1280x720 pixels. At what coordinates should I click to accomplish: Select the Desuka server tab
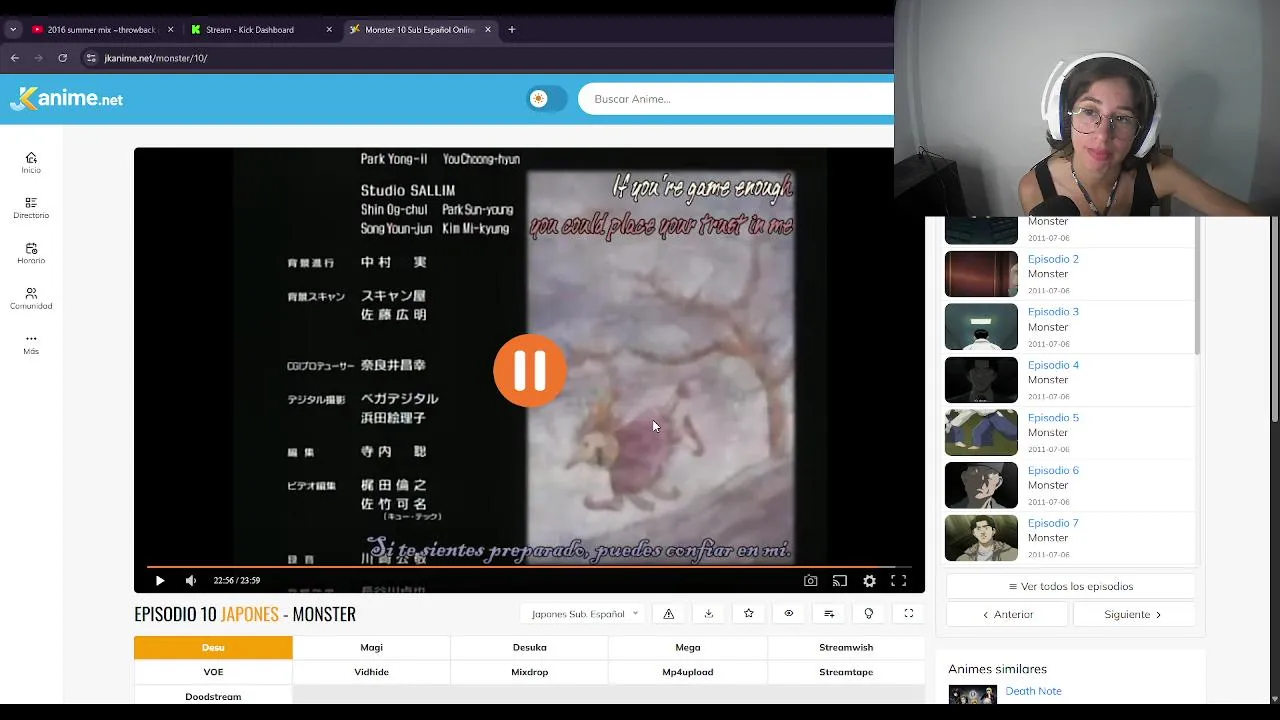(530, 647)
